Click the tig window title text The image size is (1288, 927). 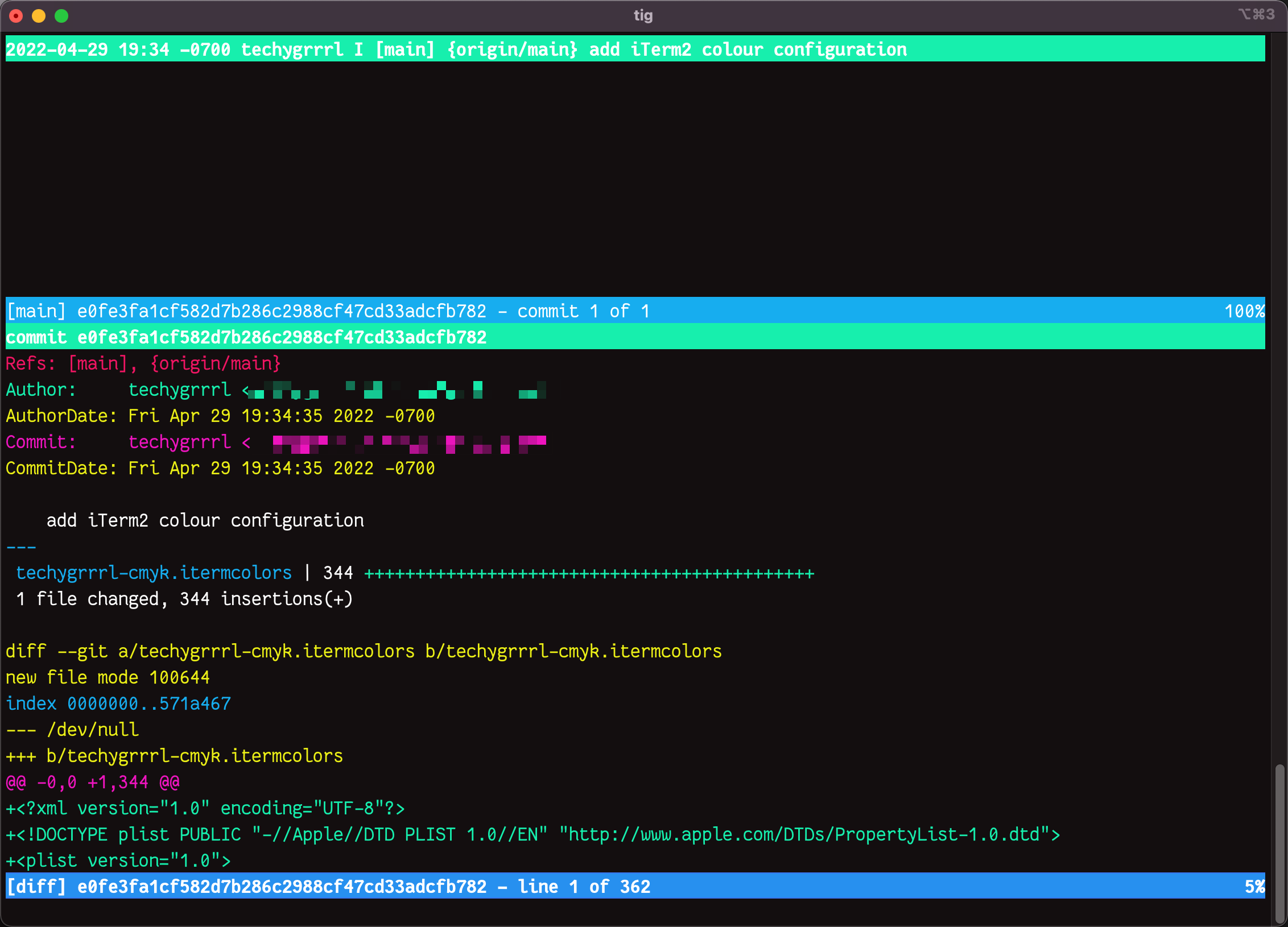pos(643,15)
